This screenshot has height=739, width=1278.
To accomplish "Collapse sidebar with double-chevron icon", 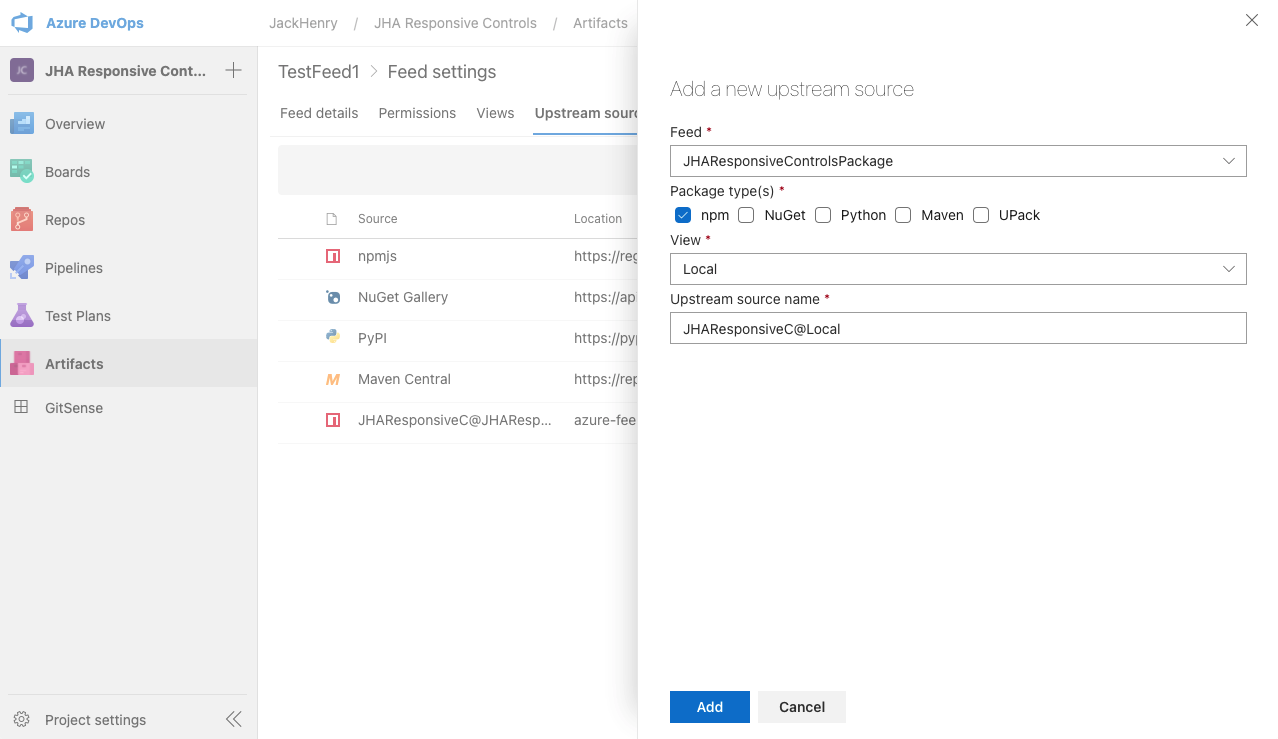I will pyautogui.click(x=233, y=719).
